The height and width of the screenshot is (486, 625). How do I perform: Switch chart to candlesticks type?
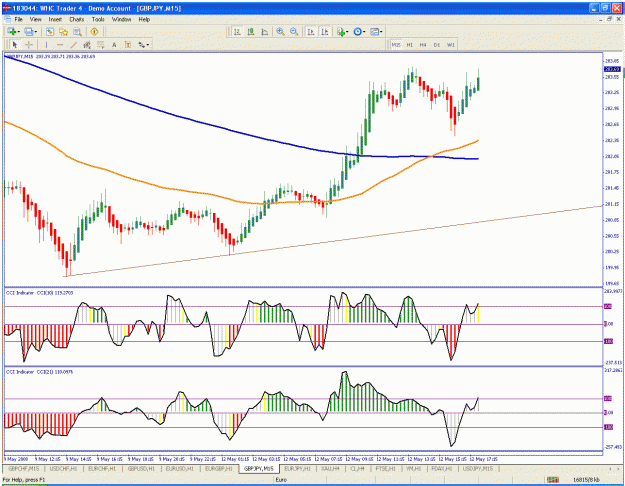251,31
